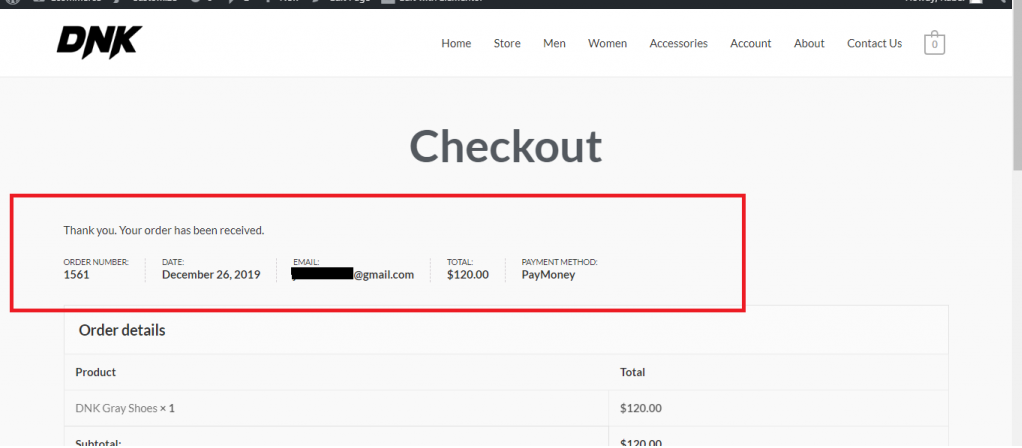Click the December 26, 2019 order date
1022x448 pixels.
tap(211, 275)
